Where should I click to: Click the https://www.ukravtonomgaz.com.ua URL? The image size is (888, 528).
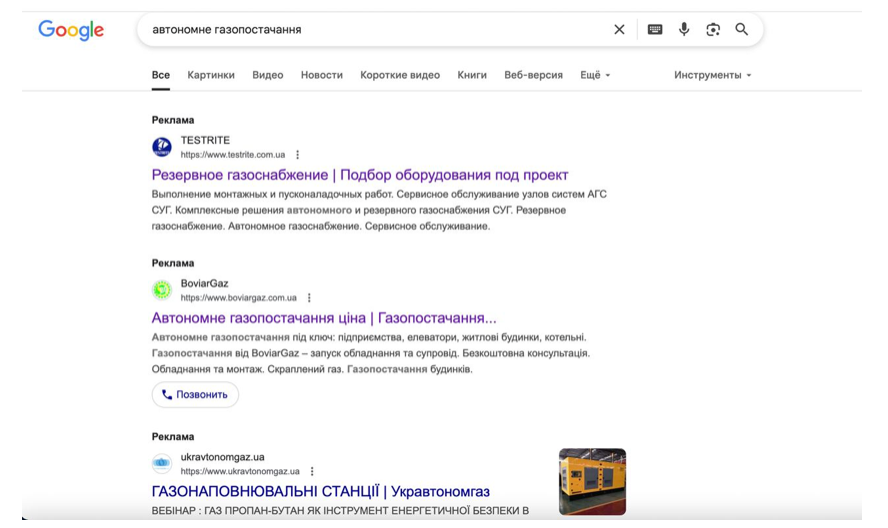(240, 471)
